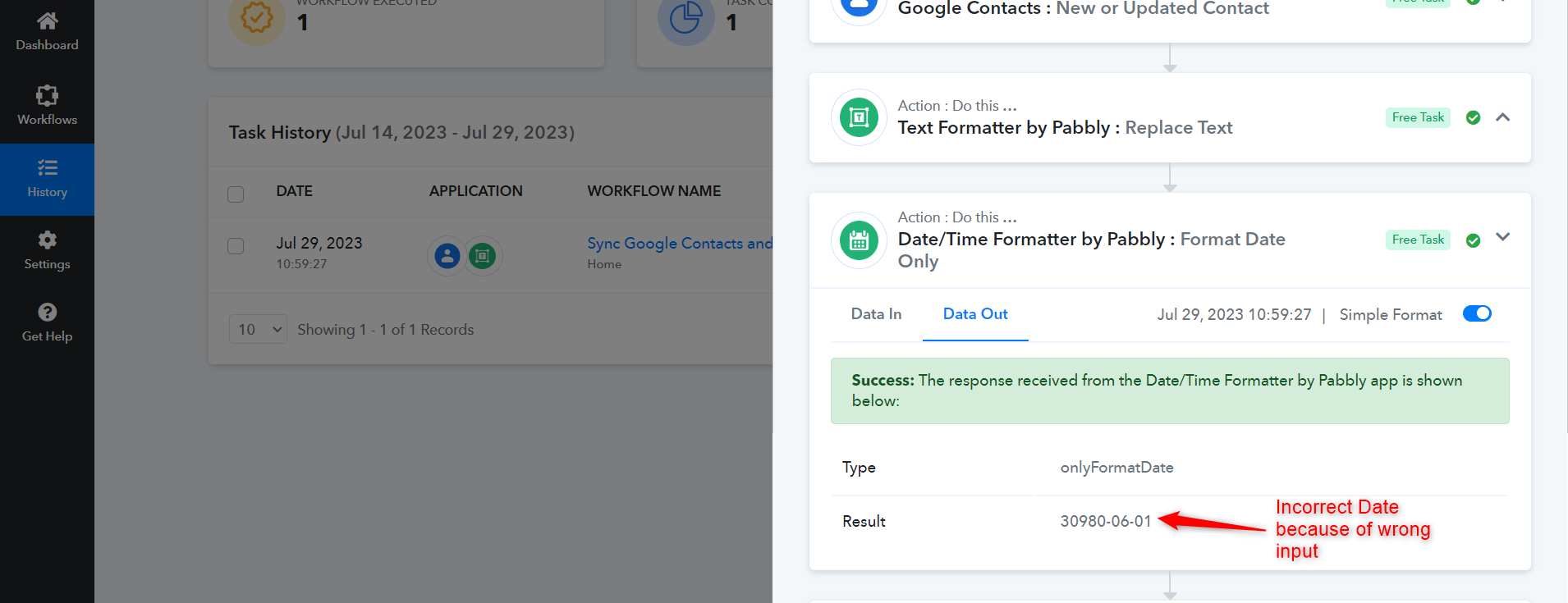Open the Dashboard home icon
Viewport: 1568px width, 603px height.
click(47, 21)
